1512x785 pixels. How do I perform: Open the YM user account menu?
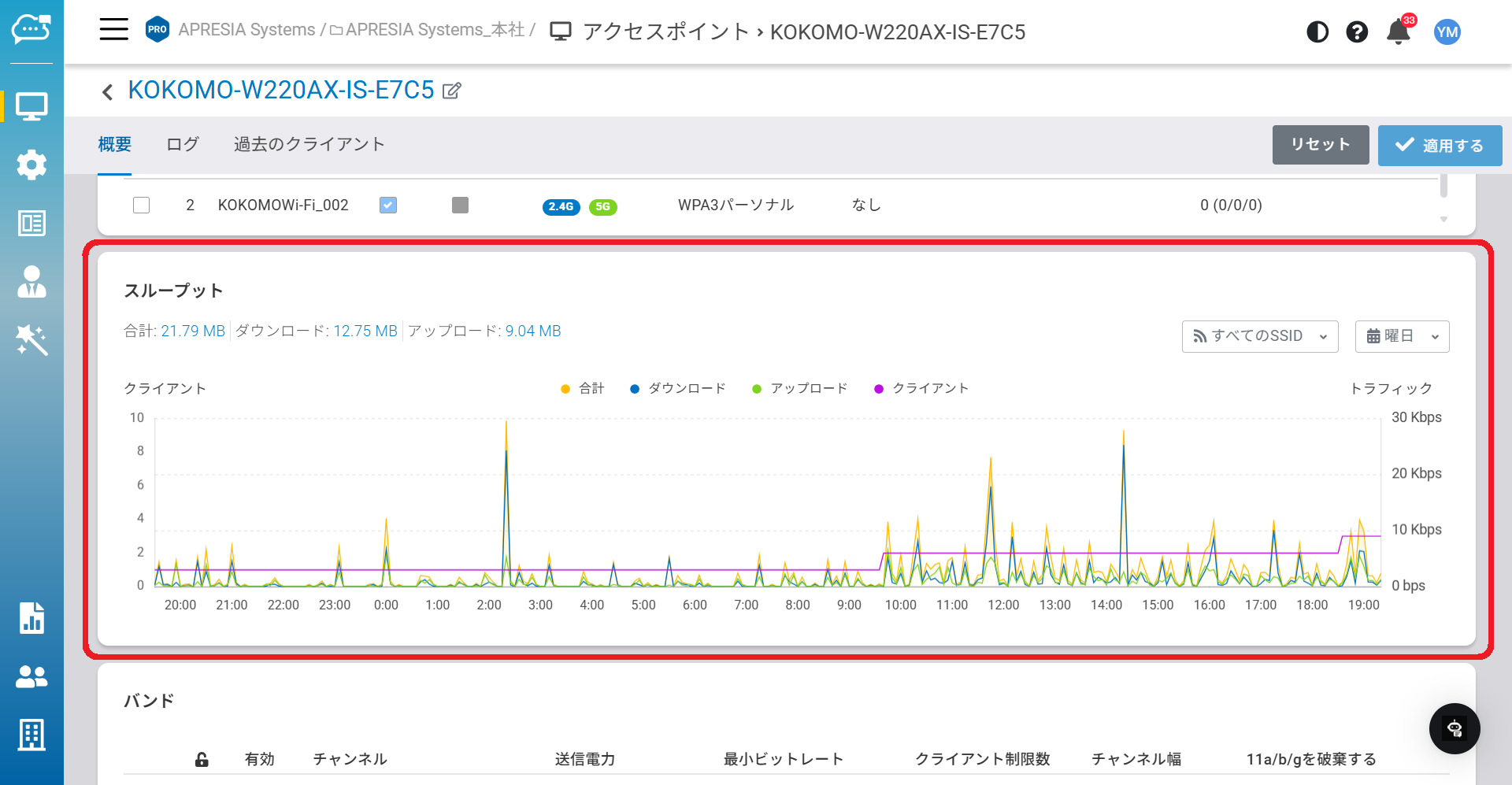point(1447,32)
